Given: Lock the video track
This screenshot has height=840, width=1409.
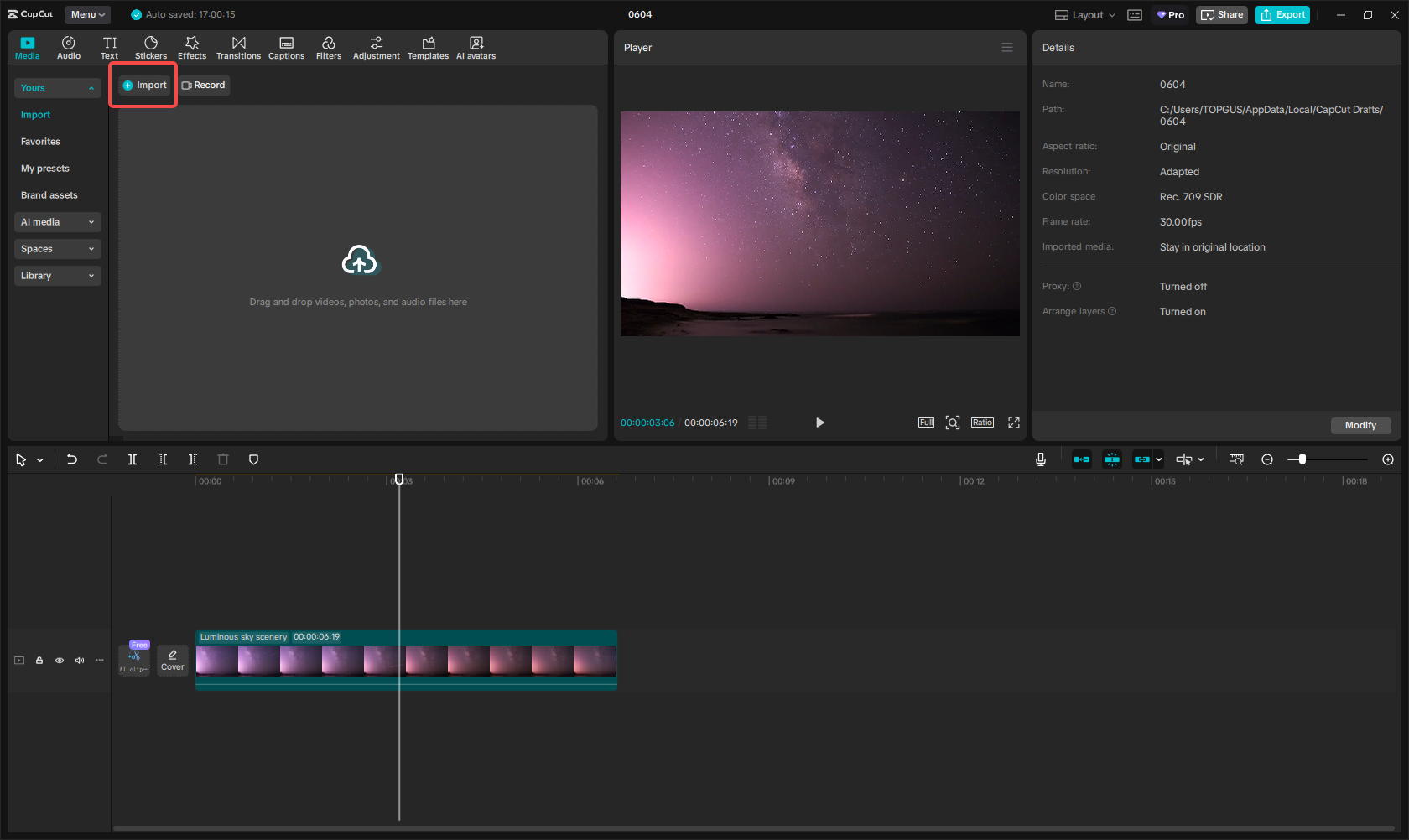Looking at the screenshot, I should click(39, 660).
